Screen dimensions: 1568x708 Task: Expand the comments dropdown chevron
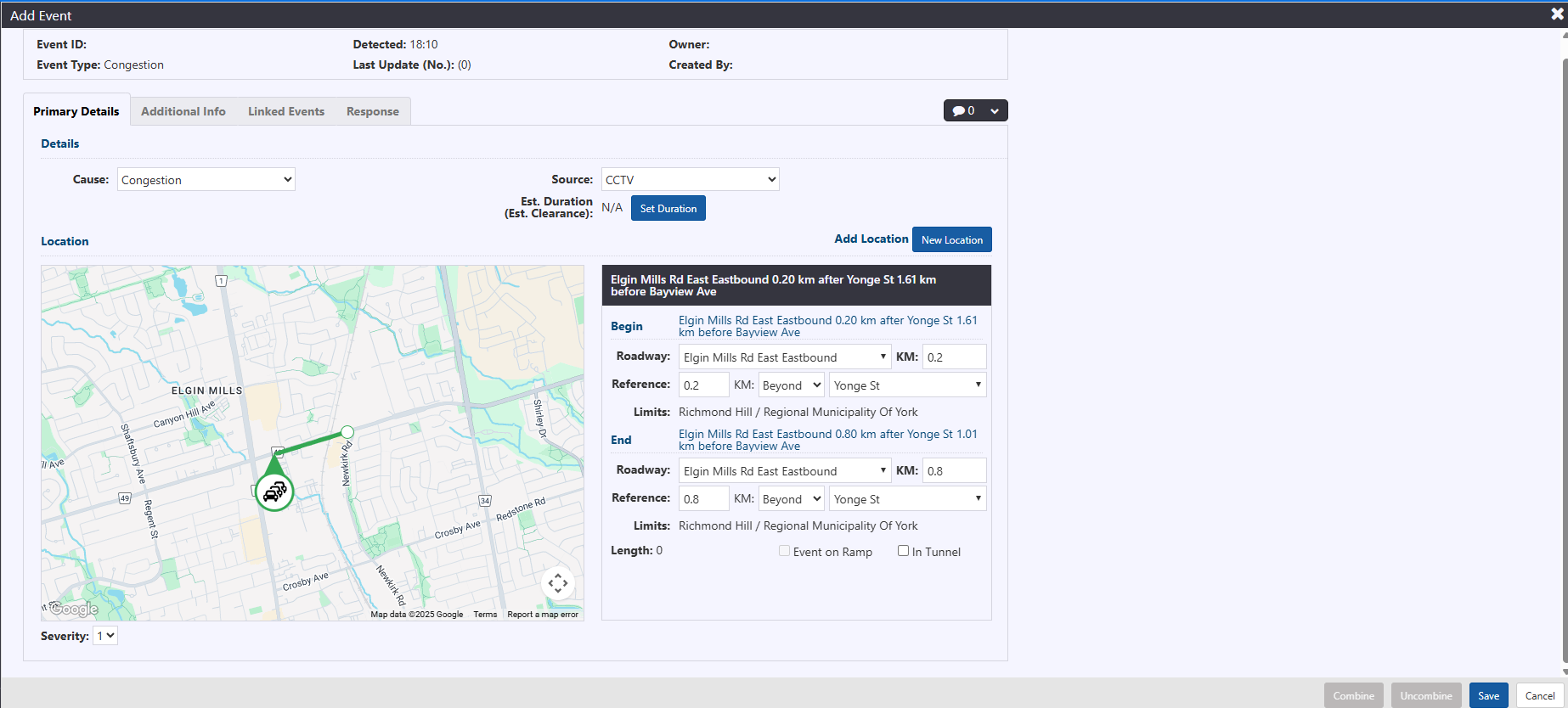click(995, 111)
